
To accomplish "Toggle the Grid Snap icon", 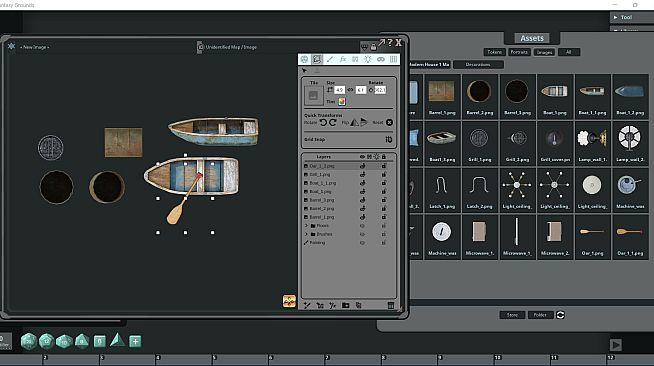I will [388, 139].
